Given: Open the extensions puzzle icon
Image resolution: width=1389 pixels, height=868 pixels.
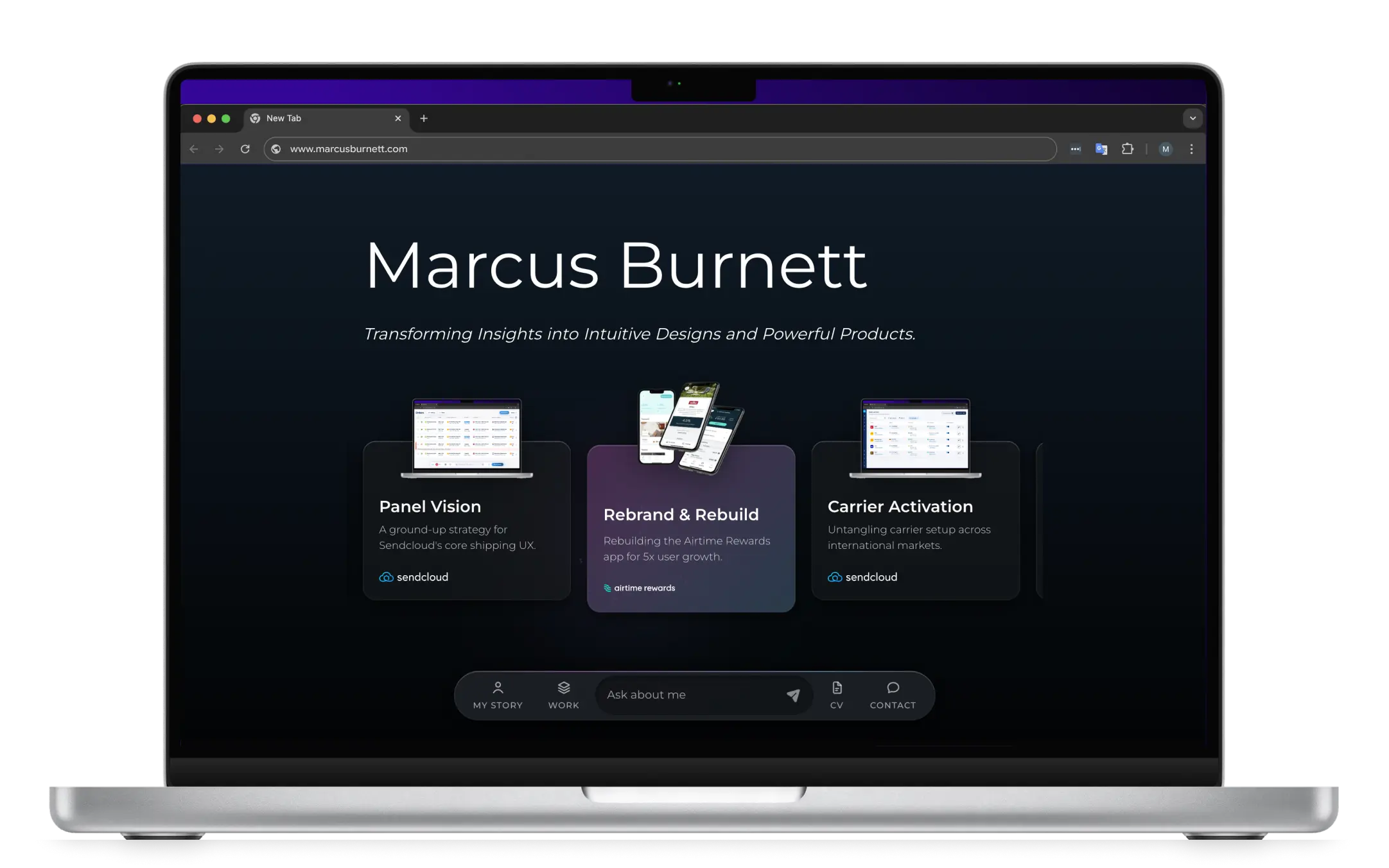Looking at the screenshot, I should (x=1128, y=149).
